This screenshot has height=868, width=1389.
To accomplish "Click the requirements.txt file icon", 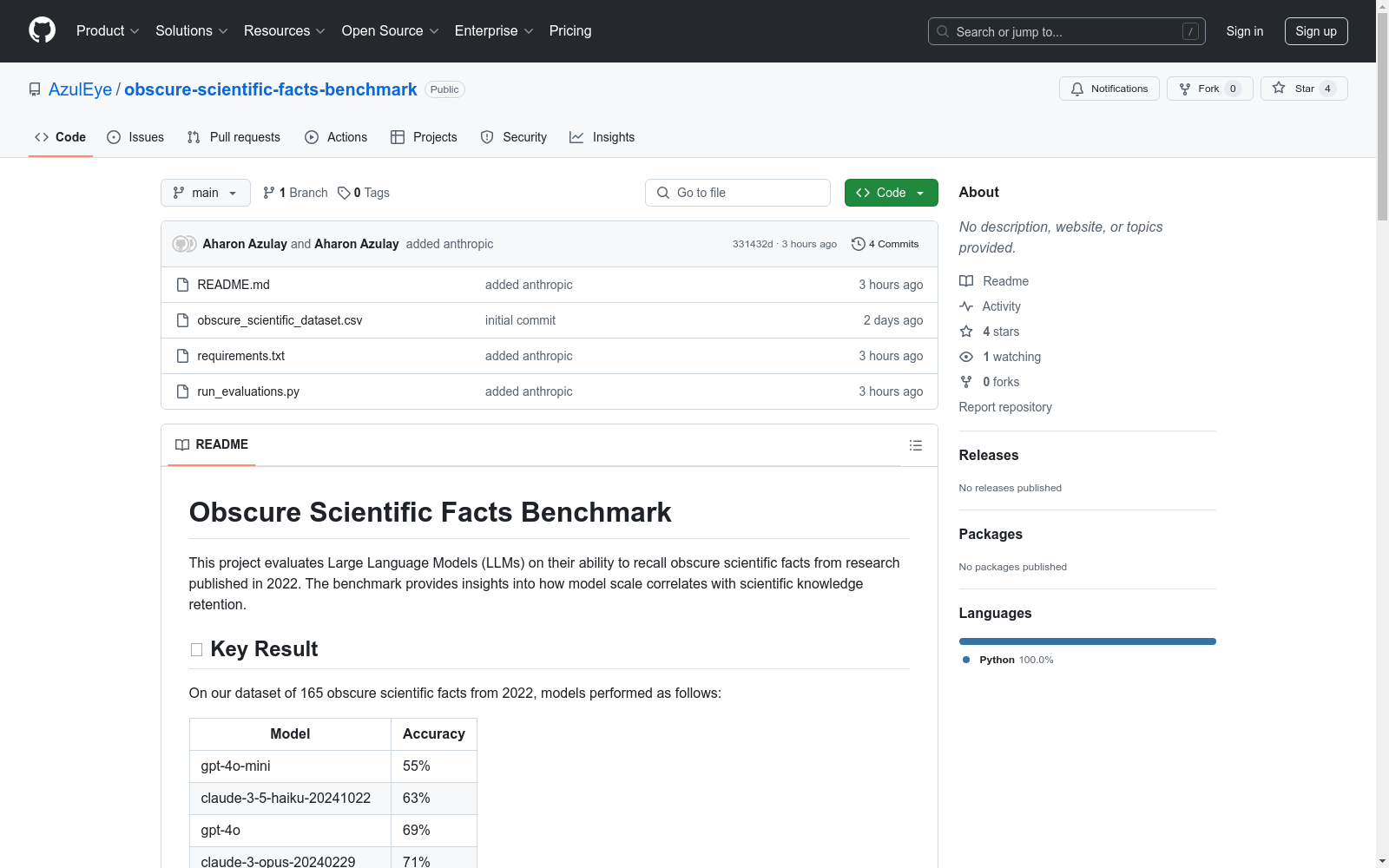I will [x=182, y=356].
